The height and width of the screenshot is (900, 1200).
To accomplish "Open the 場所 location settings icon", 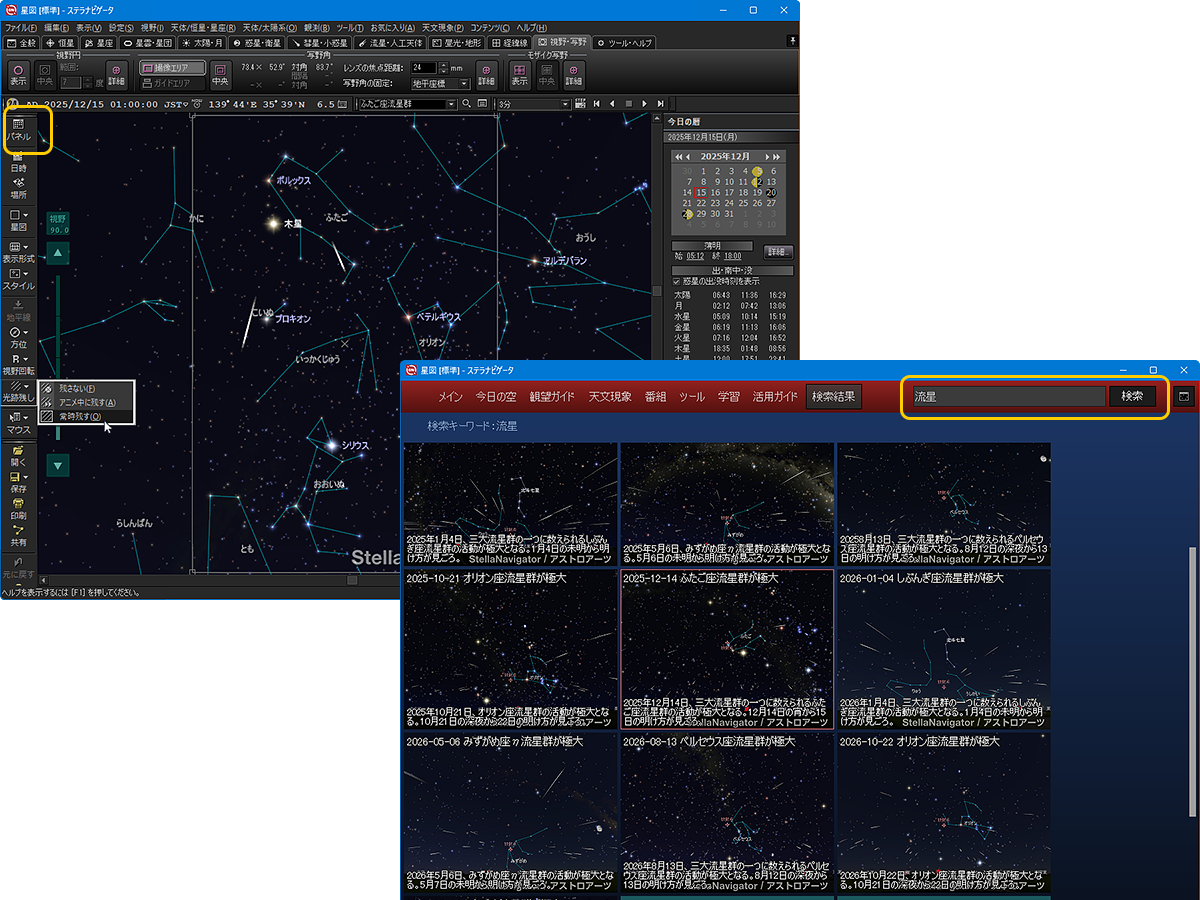I will [19, 188].
